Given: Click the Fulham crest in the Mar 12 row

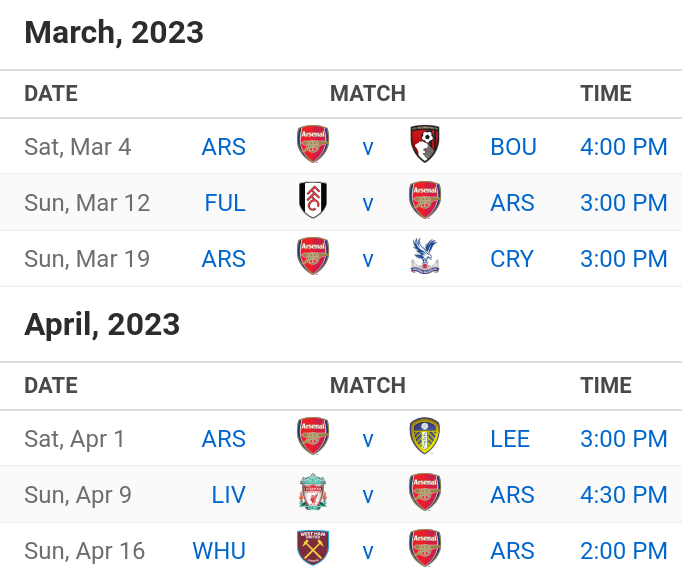Looking at the screenshot, I should click(x=313, y=200).
